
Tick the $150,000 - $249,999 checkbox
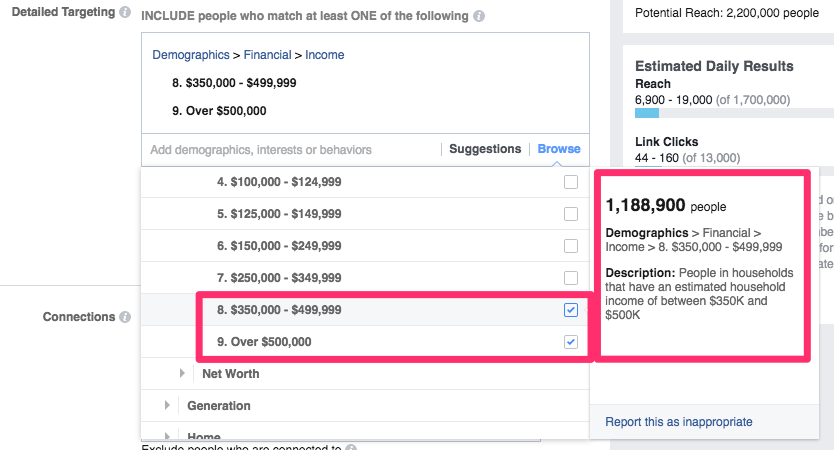[571, 246]
